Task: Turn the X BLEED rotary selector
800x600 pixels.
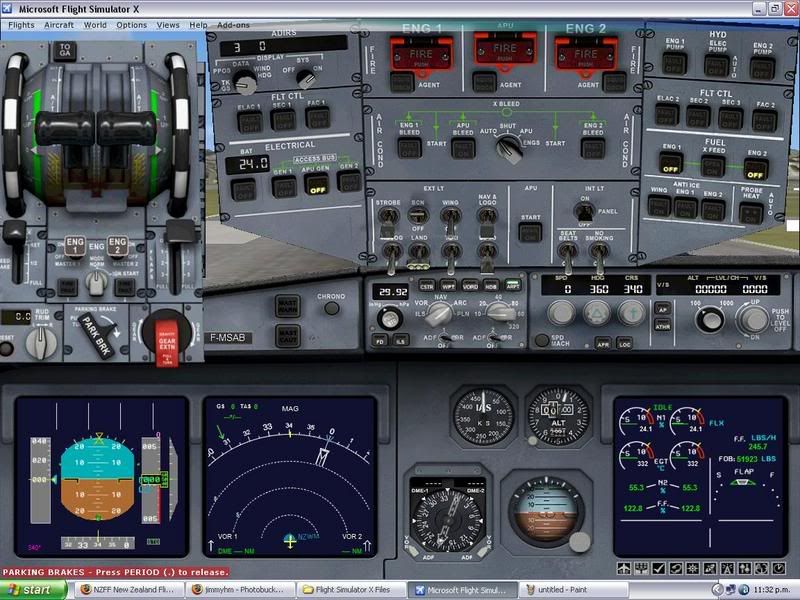Action: click(507, 147)
